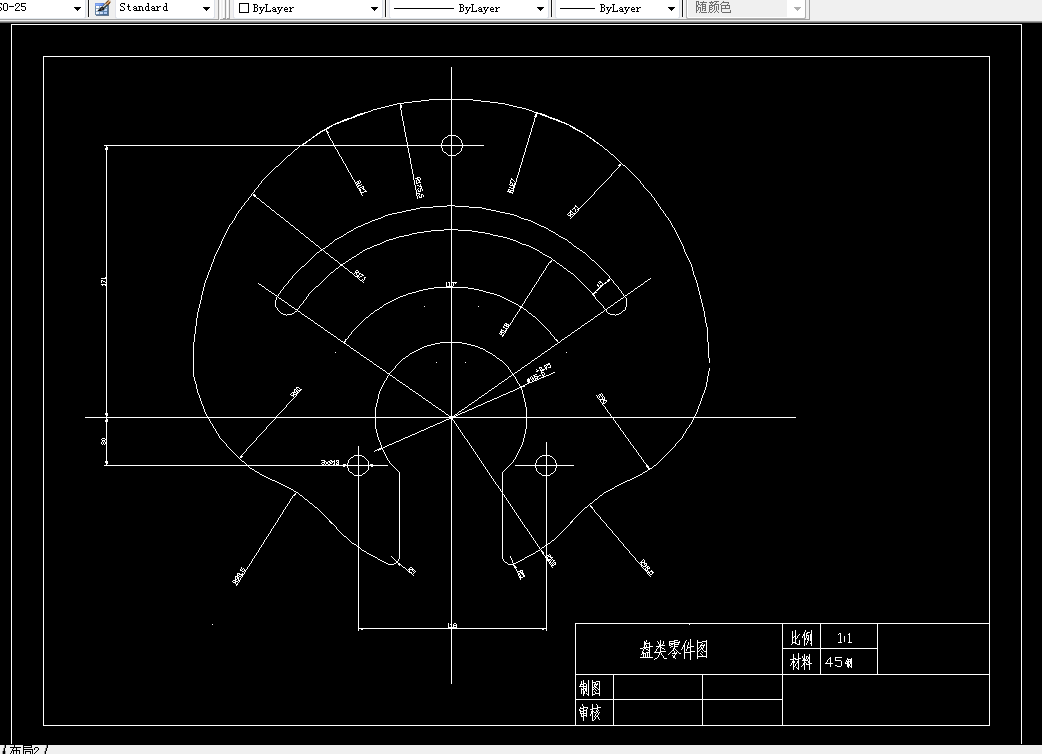Select the 审核 label in title block

click(589, 712)
